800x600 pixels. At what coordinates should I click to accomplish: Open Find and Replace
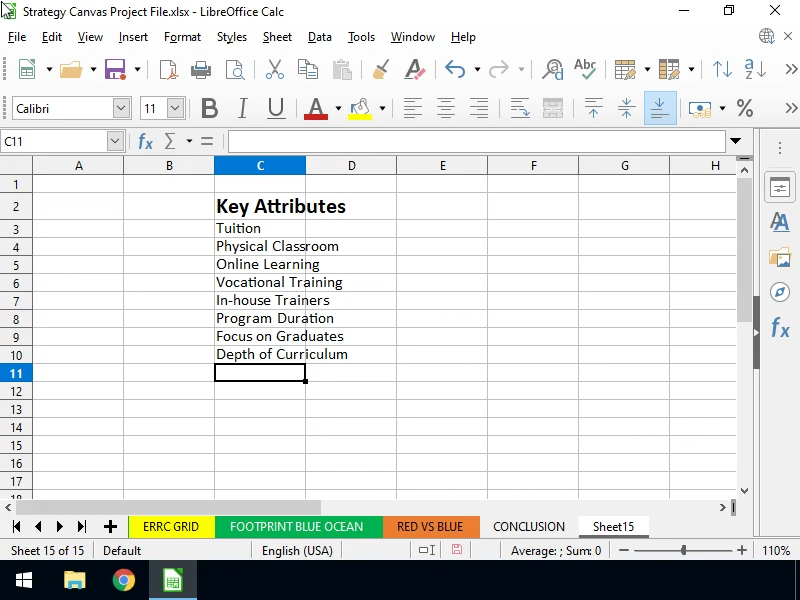[553, 69]
